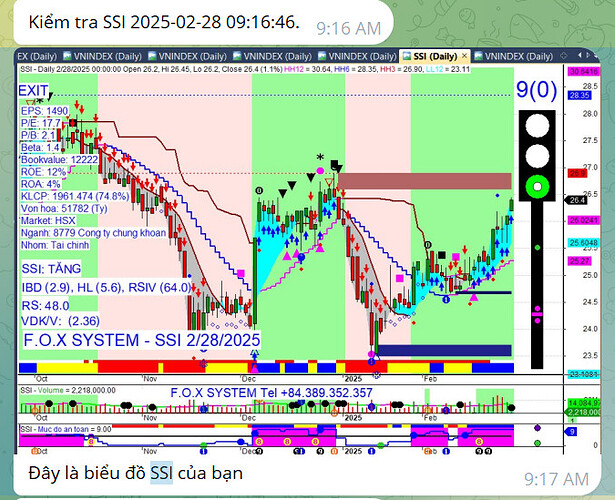Click the diamond icon beside the tab arrows
The width and height of the screenshot is (615, 500).
(x=564, y=56)
